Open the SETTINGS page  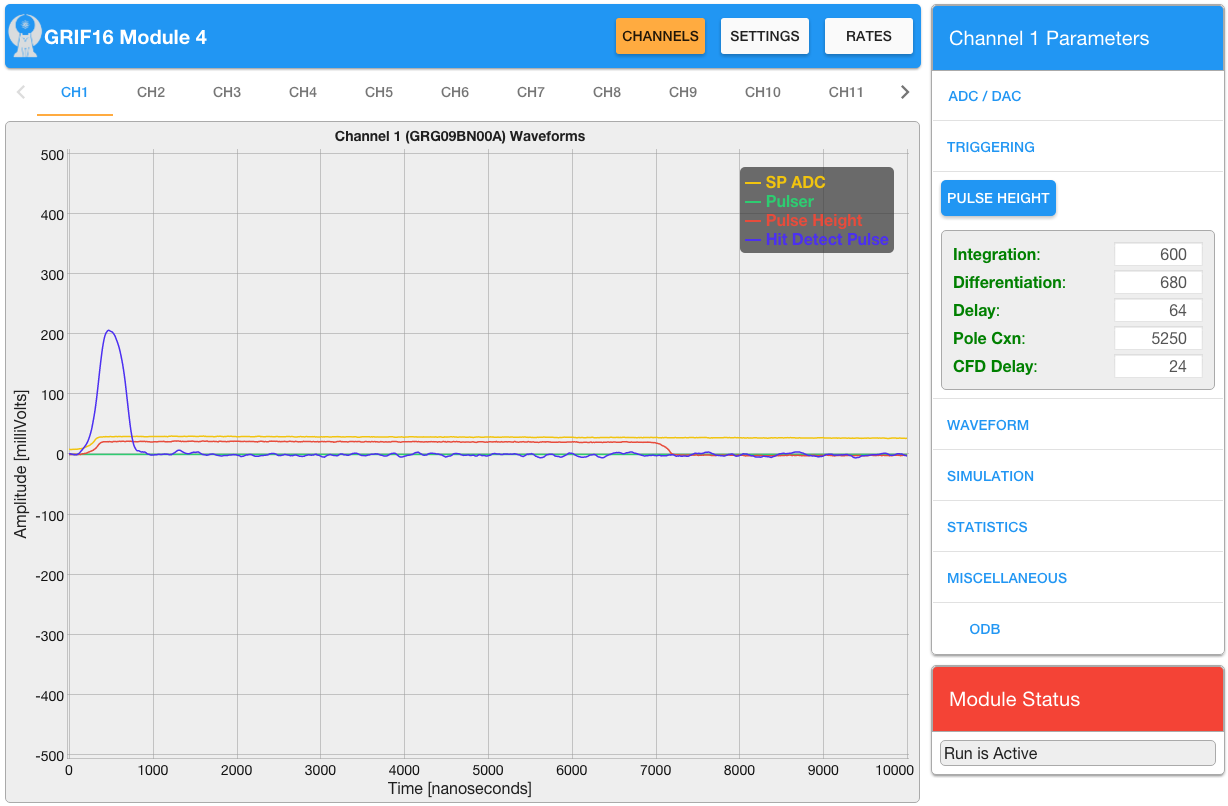(x=764, y=36)
